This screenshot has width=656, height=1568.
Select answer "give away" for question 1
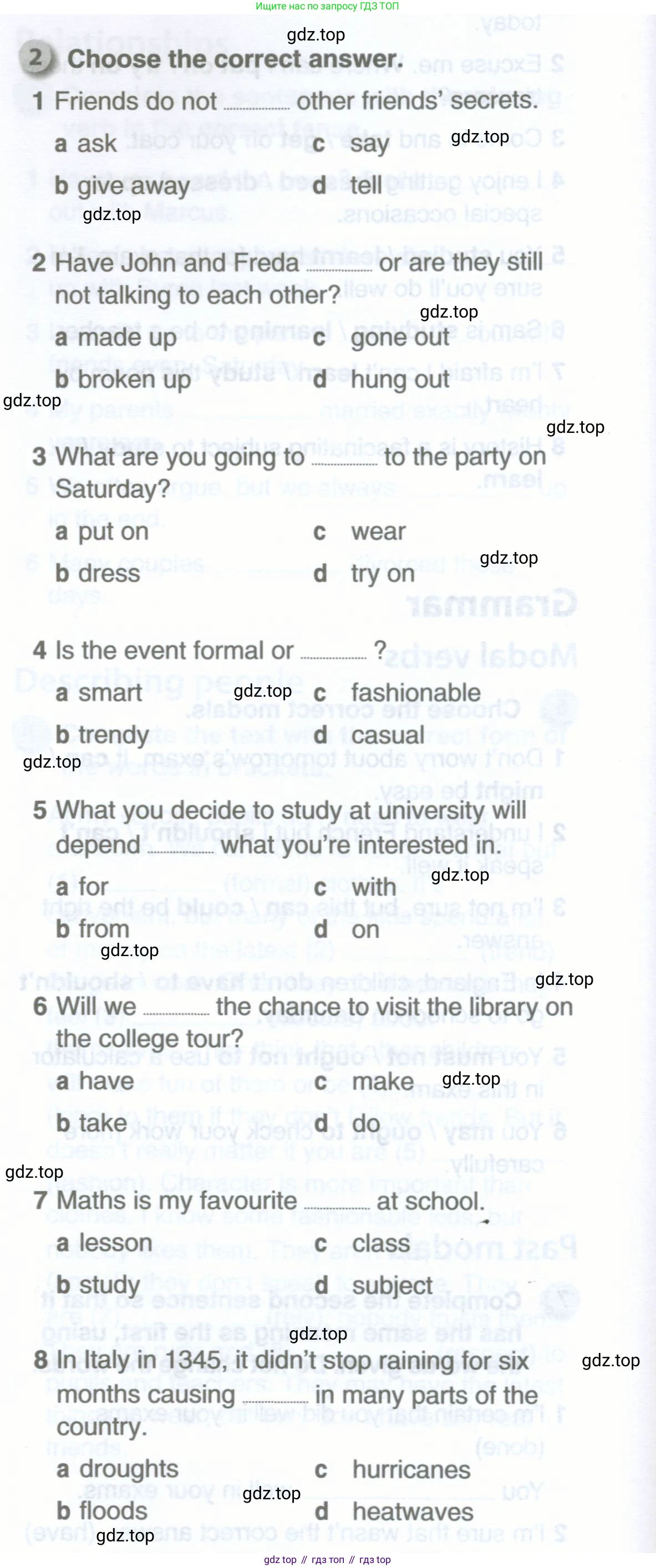134,186
